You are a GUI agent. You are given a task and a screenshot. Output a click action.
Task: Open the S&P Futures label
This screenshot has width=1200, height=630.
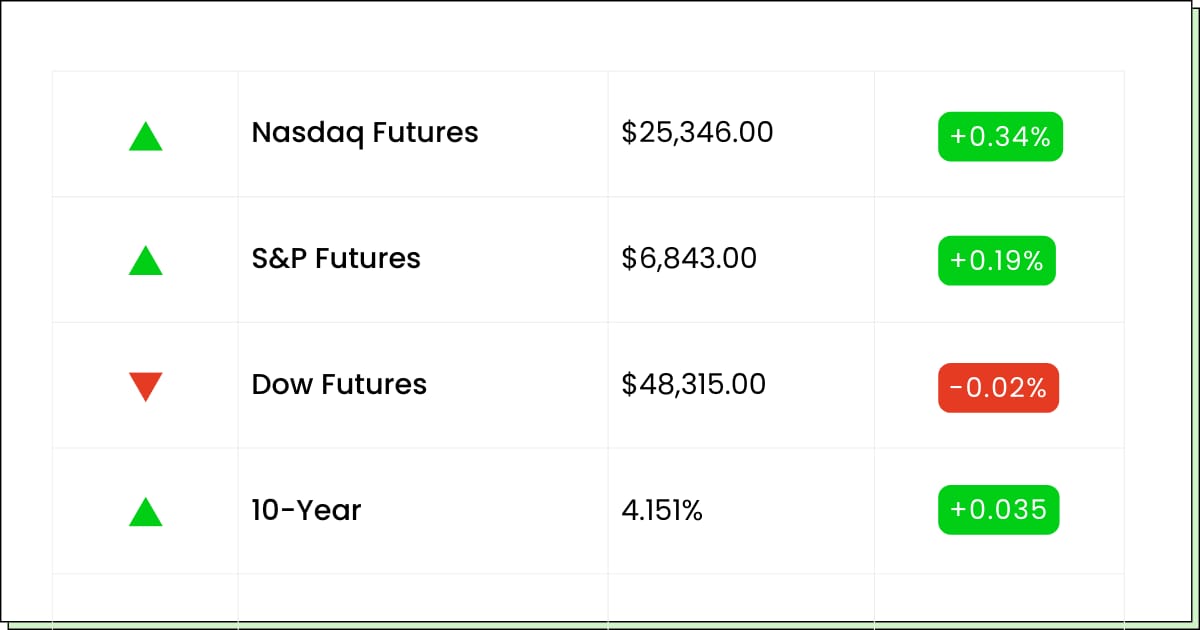click(336, 258)
